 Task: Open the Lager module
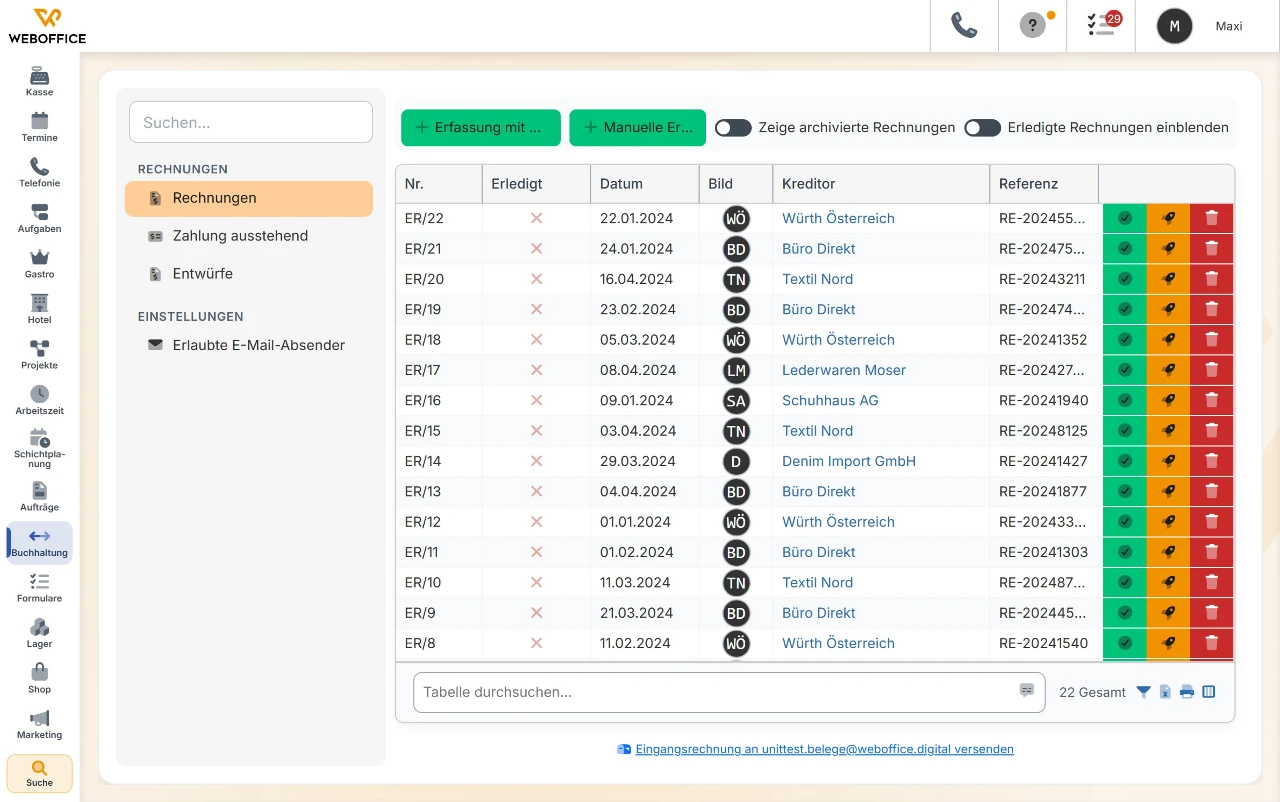coord(39,634)
